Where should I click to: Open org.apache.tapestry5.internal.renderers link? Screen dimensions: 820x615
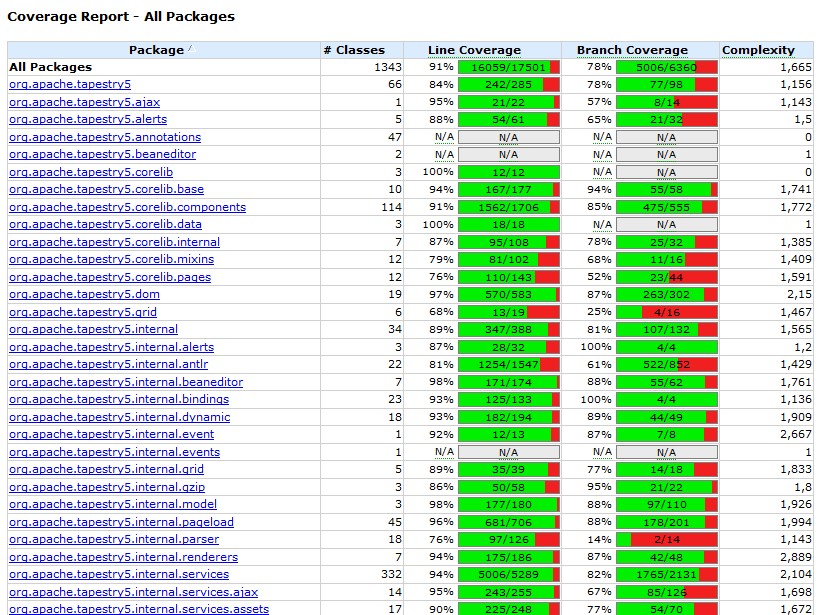(123, 557)
